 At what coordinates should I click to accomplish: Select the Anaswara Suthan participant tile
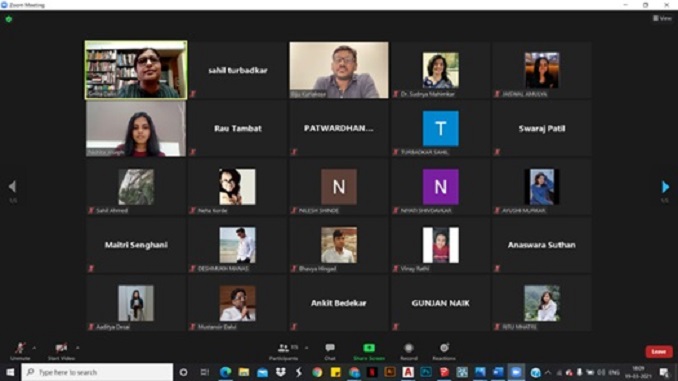[542, 245]
